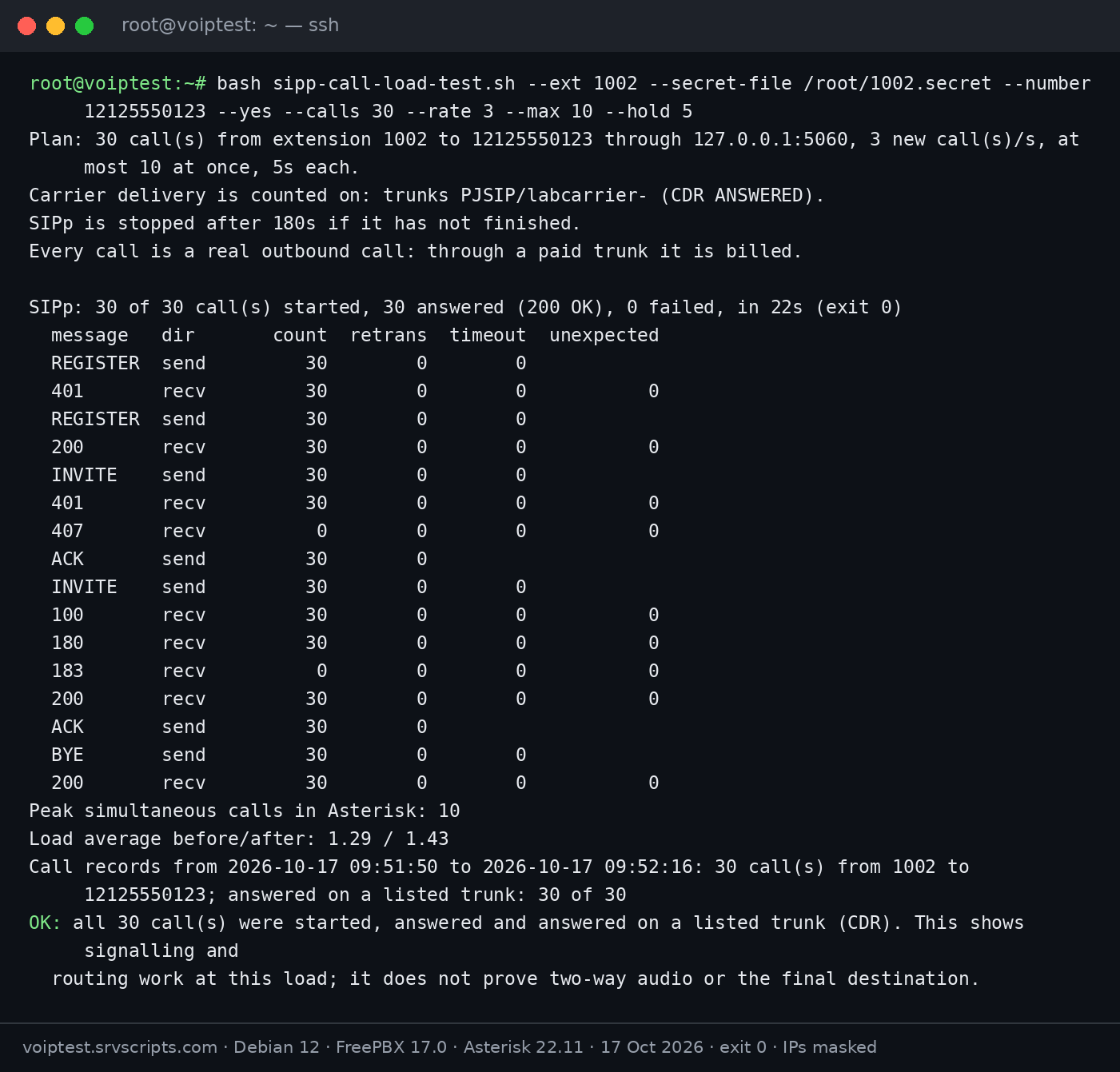This screenshot has height=1072, width=1120.
Task: Select the "BYE" message row label
Action: pyautogui.click(x=67, y=755)
